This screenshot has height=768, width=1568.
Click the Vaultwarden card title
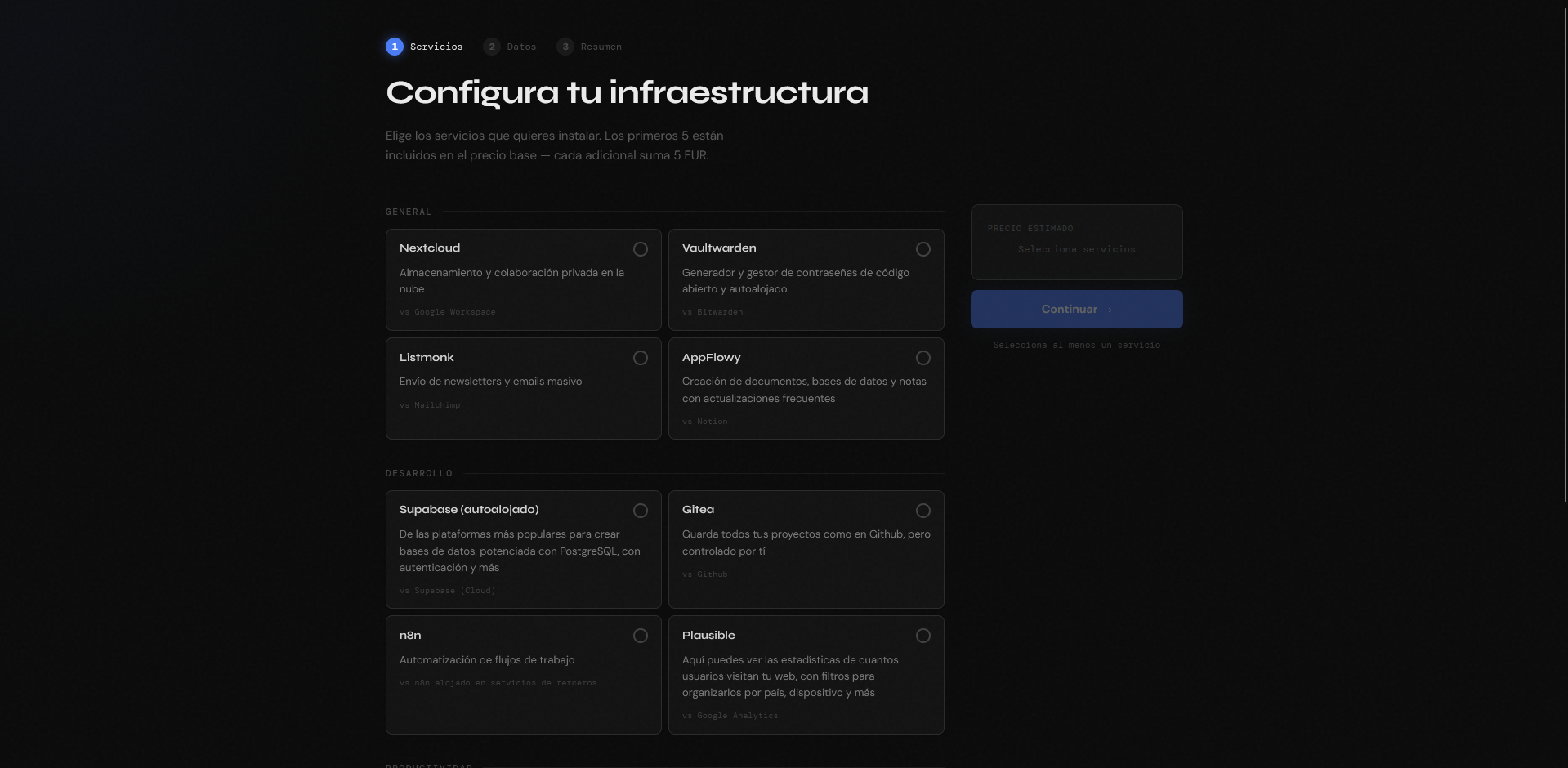[719, 248]
